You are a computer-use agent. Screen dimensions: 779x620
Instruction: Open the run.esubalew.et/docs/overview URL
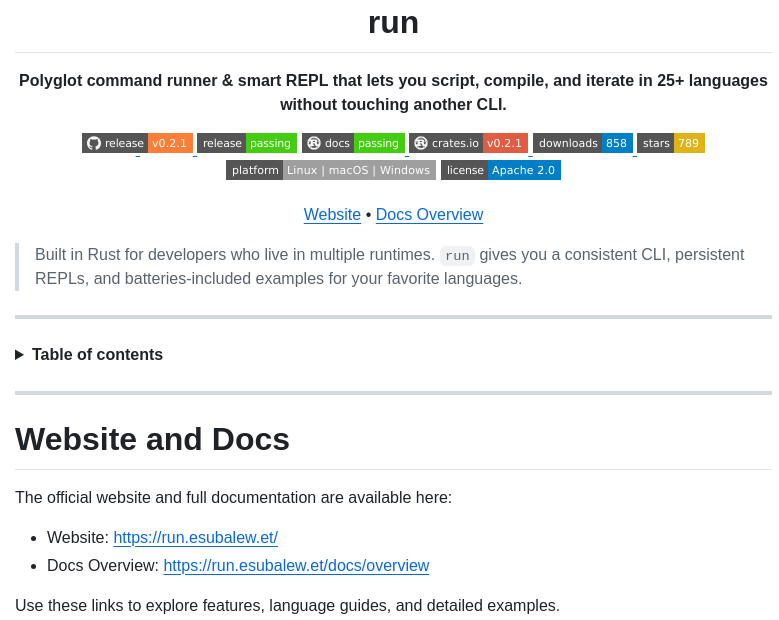[296, 566]
